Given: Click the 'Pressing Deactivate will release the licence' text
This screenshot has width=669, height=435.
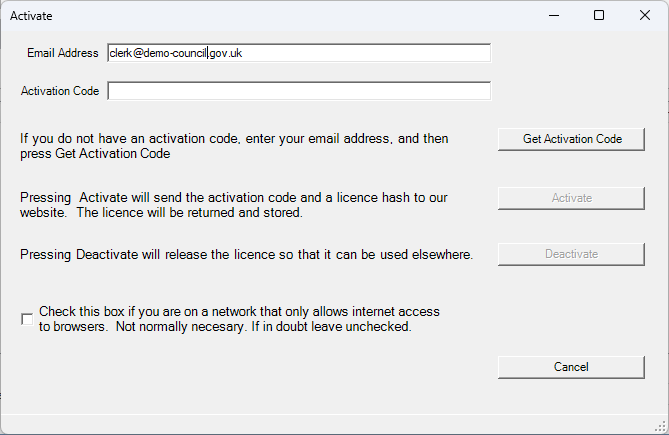Looking at the screenshot, I should coord(247,255).
